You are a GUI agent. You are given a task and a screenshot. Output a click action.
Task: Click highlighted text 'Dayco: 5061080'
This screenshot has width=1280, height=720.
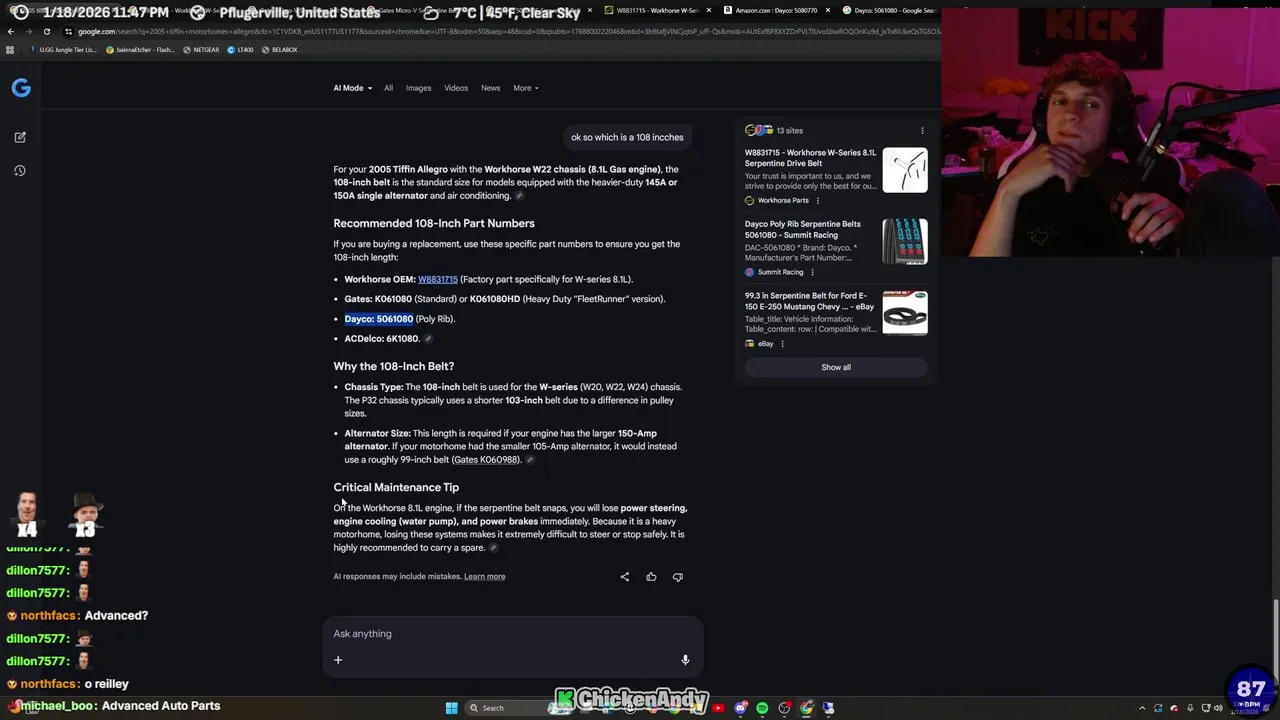379,319
